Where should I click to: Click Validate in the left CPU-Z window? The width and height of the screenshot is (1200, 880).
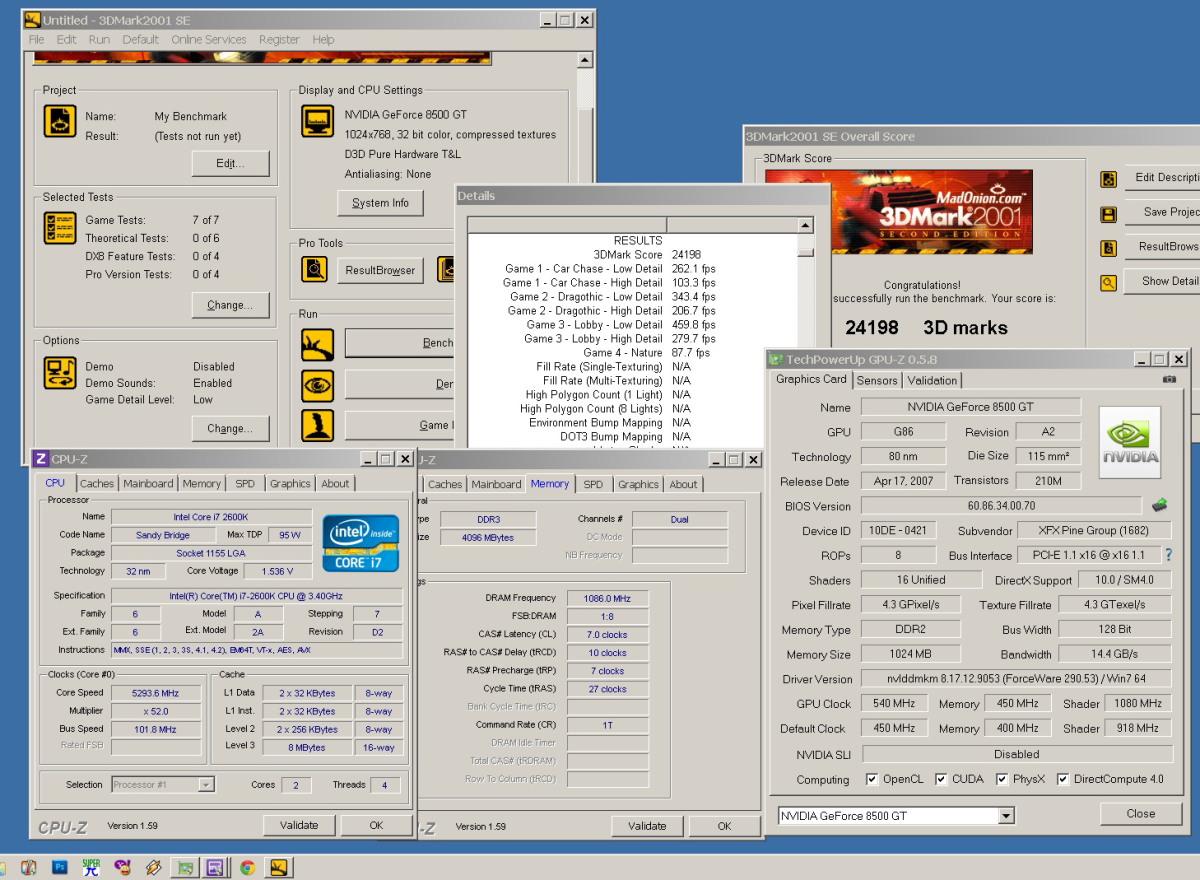[298, 826]
